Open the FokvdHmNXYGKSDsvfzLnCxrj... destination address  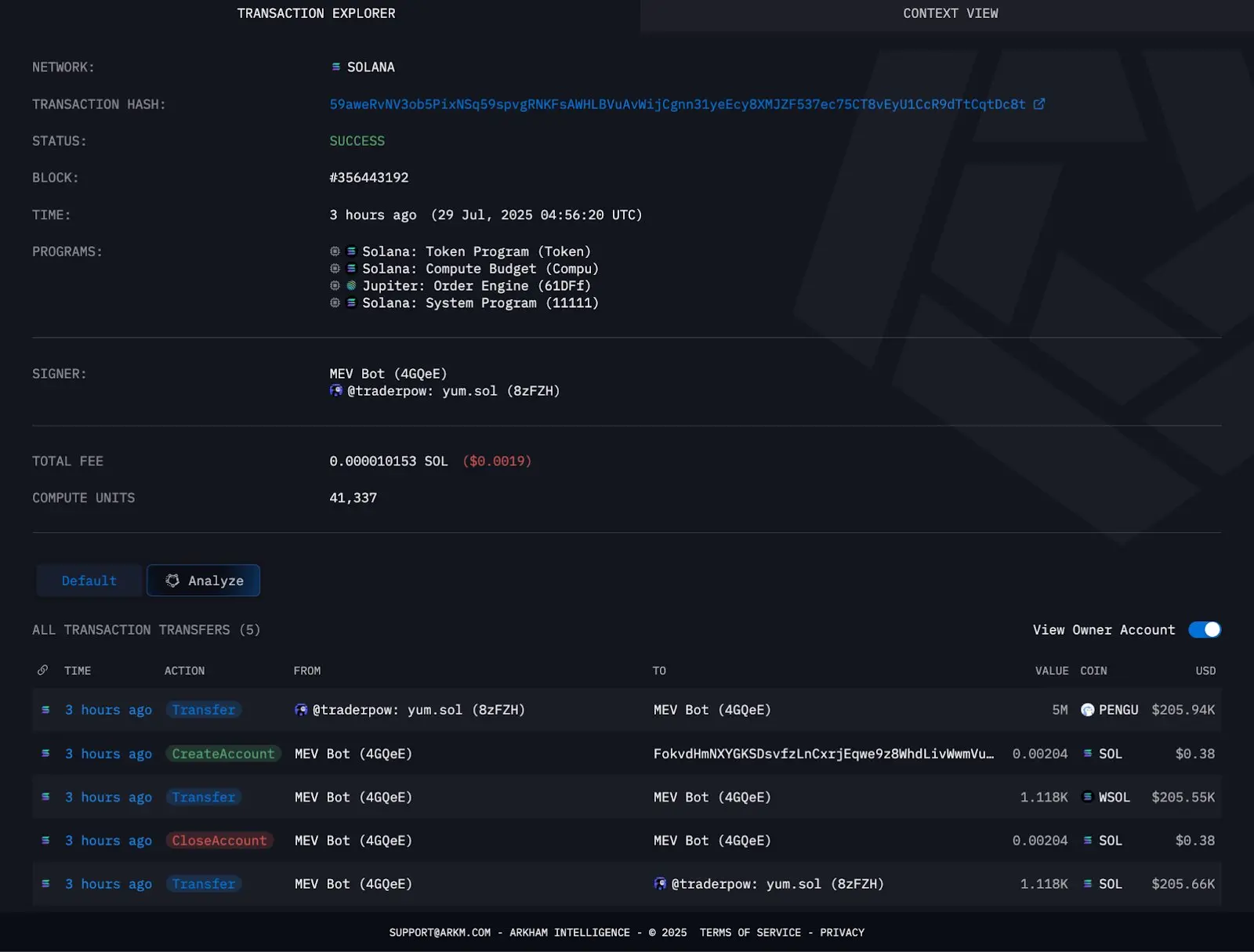pos(824,754)
